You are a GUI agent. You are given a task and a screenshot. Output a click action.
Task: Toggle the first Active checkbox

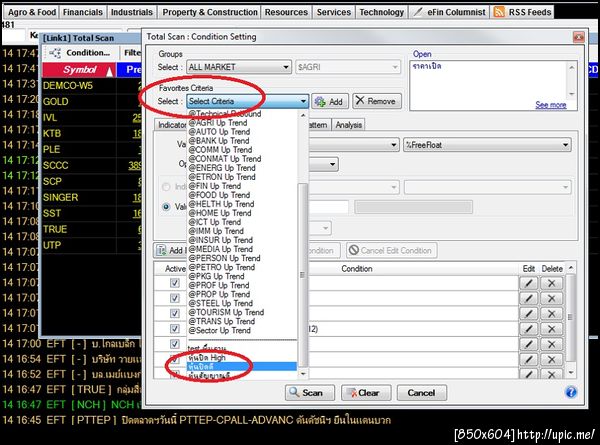[175, 283]
